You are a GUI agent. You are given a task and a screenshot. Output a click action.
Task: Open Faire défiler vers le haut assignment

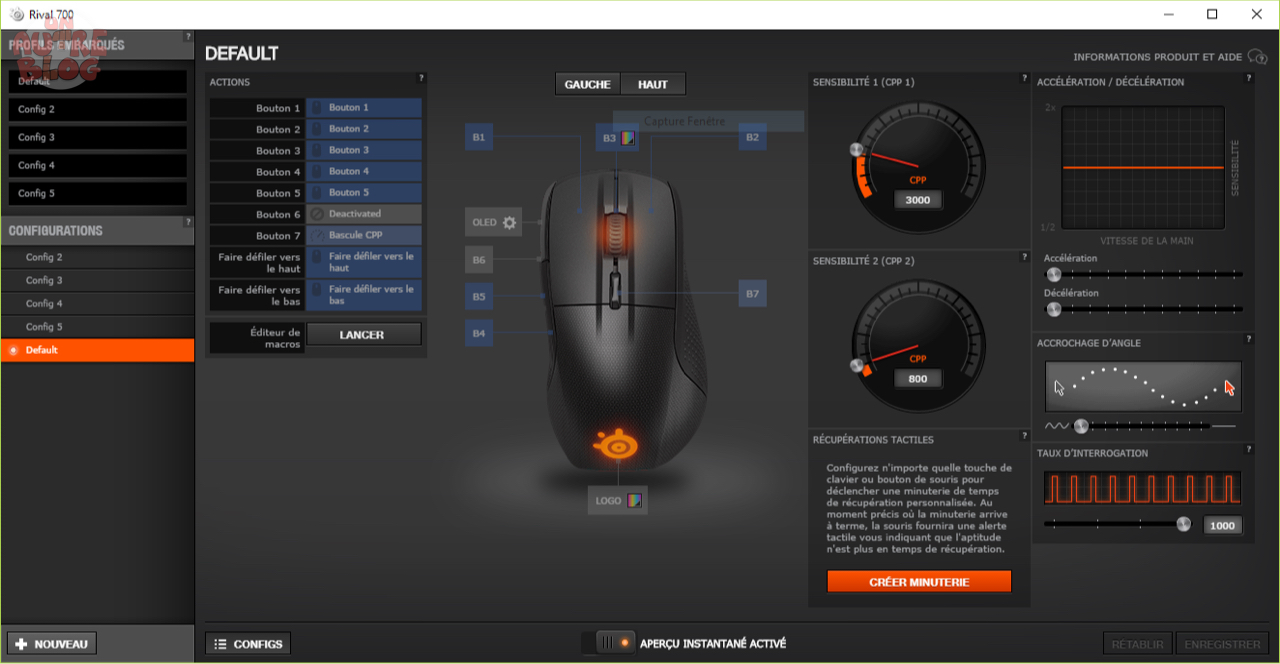(x=364, y=262)
